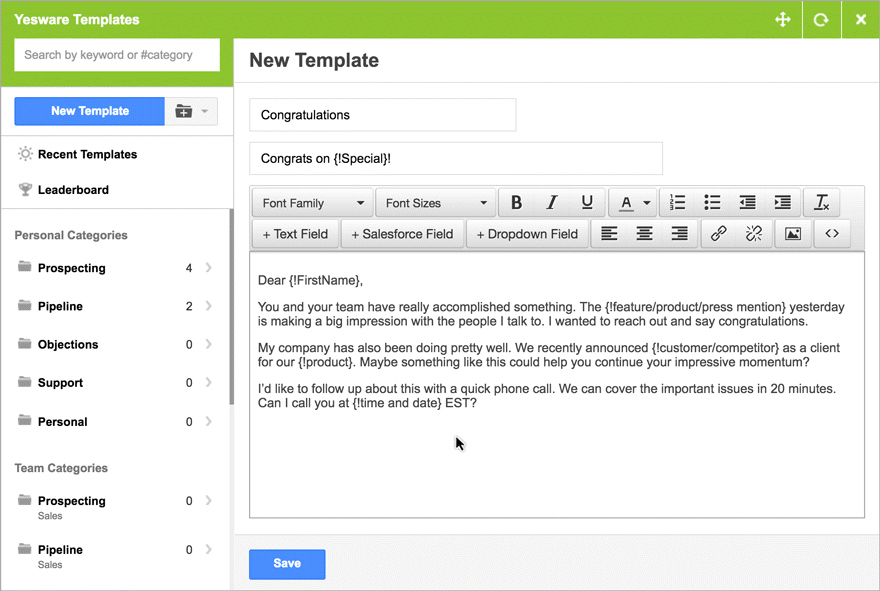The width and height of the screenshot is (880, 591).
Task: Insert a numbered list
Action: (x=677, y=203)
